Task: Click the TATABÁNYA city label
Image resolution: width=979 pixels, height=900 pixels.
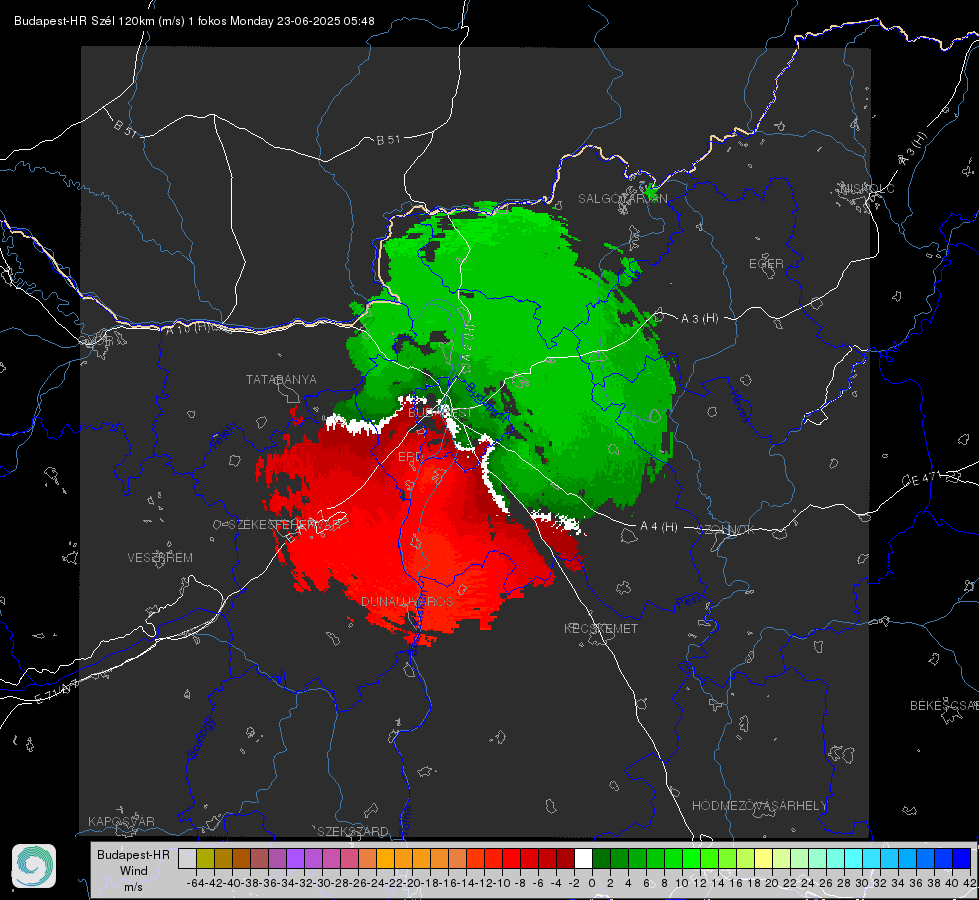Action: [x=281, y=379]
